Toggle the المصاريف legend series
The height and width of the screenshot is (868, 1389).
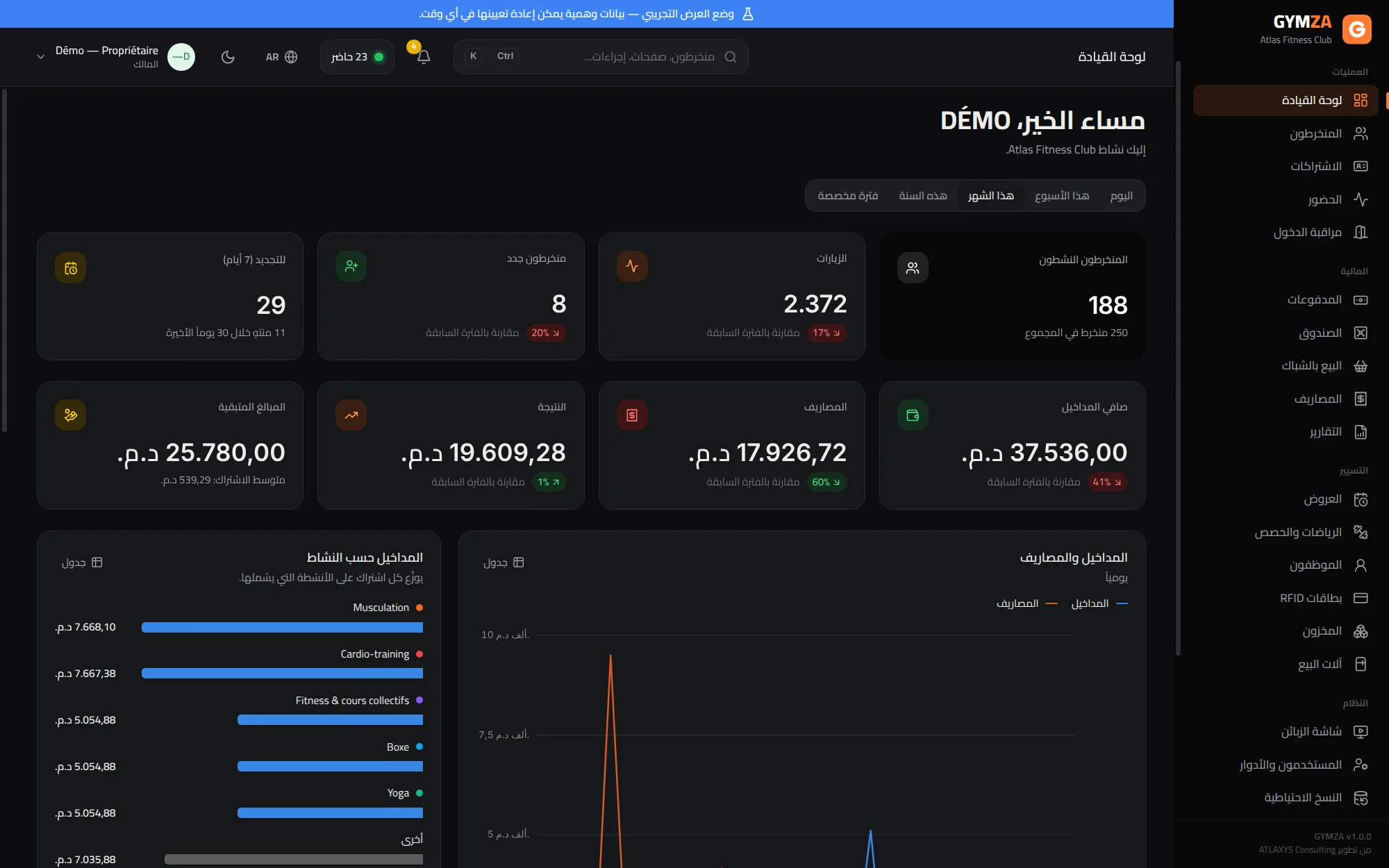(1027, 603)
